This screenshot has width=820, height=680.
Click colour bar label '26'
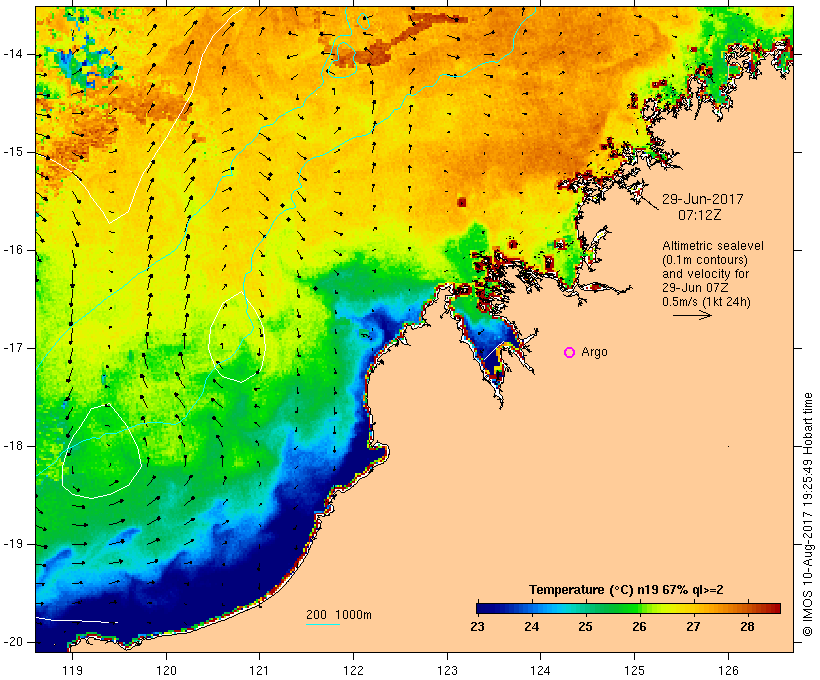click(639, 626)
